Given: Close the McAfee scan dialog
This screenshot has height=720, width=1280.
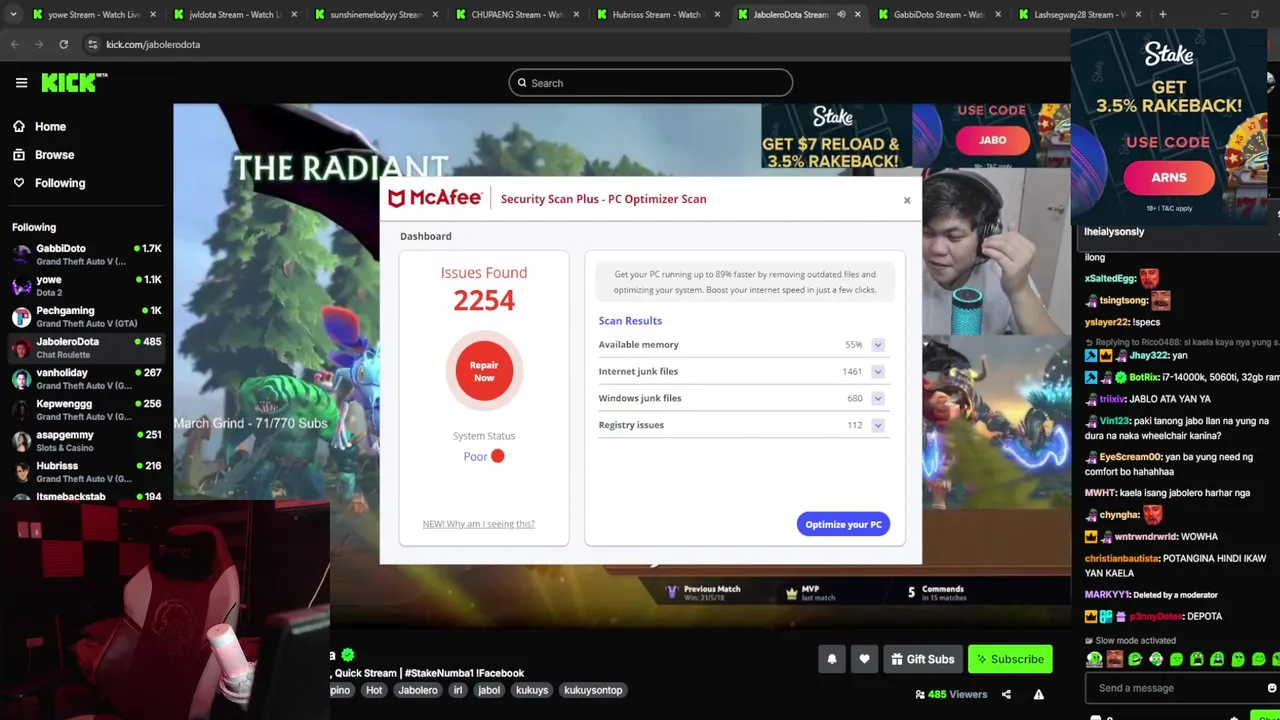Looking at the screenshot, I should pyautogui.click(x=907, y=200).
